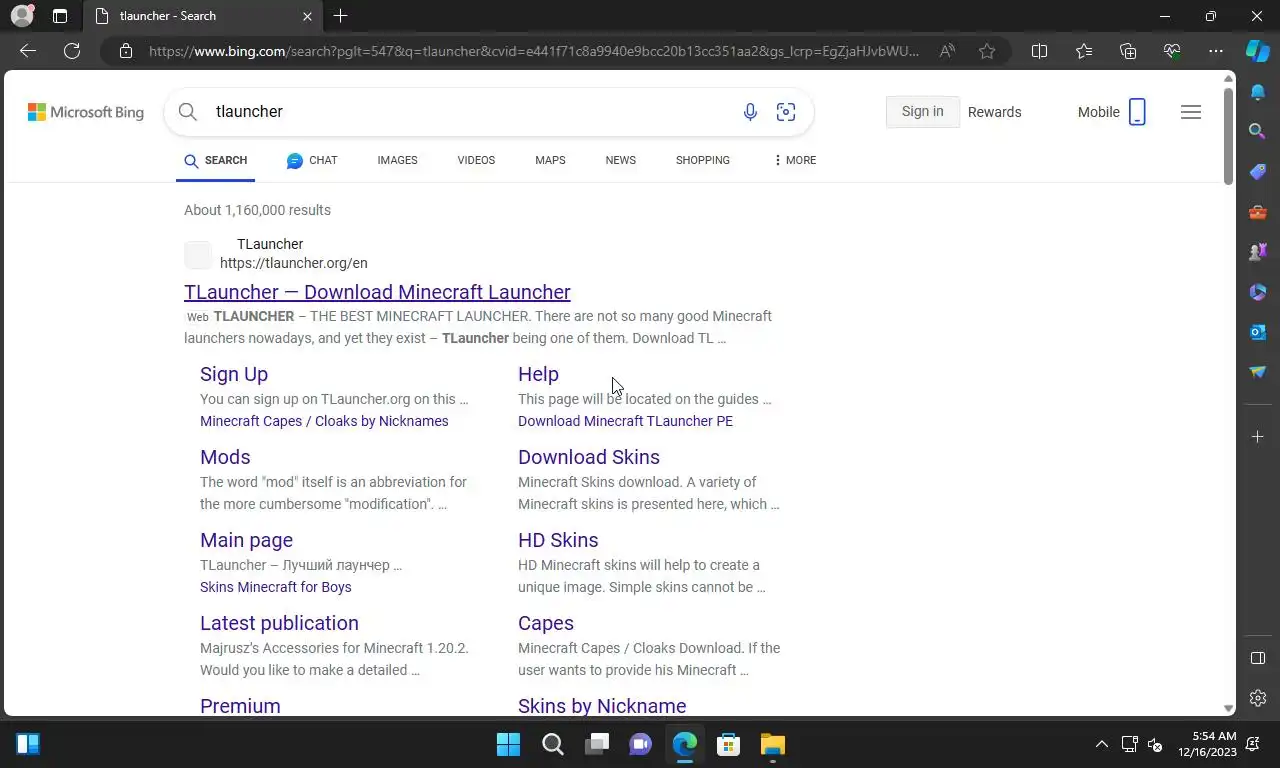
Task: Open sidebar Outlook icon
Action: pyautogui.click(x=1258, y=332)
